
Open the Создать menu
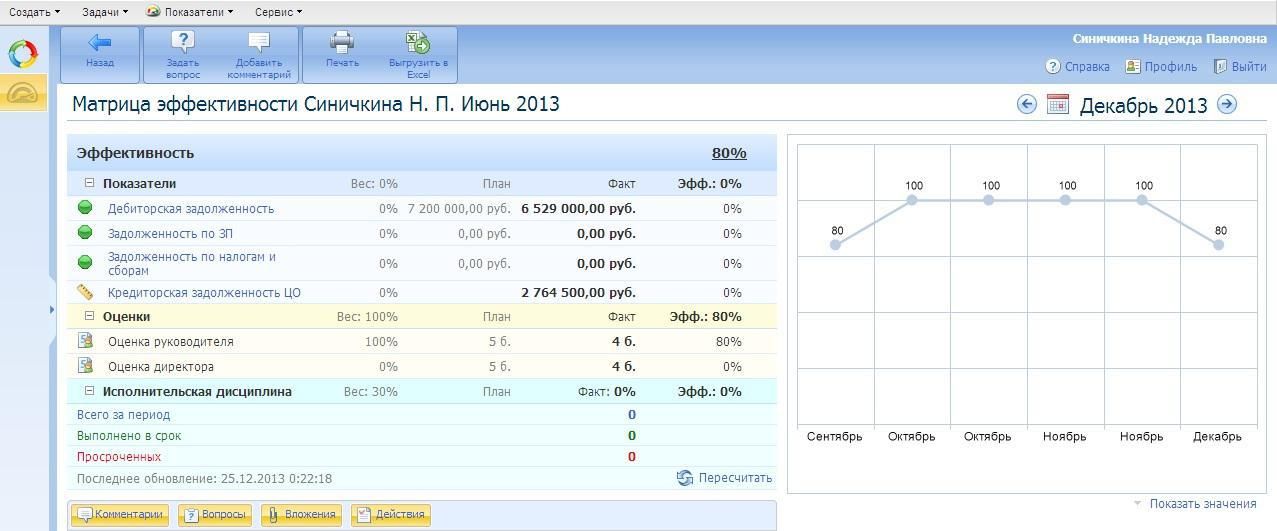34,12
